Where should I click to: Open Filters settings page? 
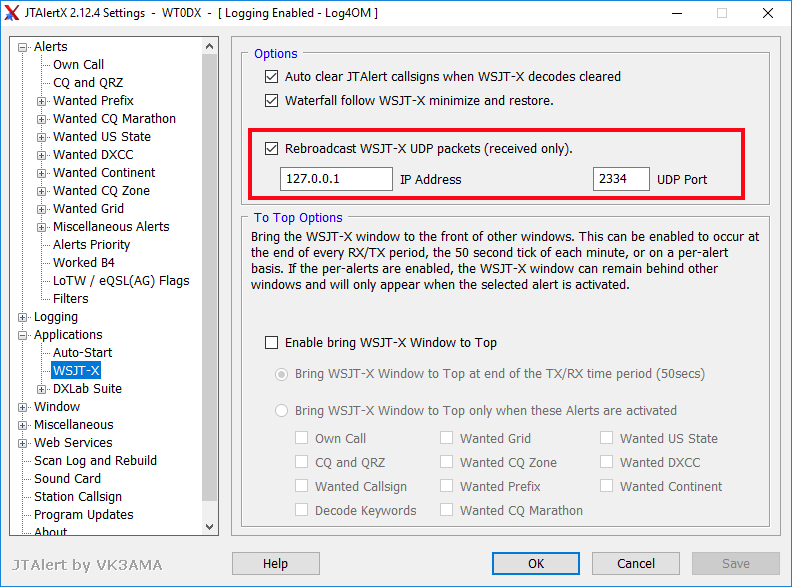[71, 299]
